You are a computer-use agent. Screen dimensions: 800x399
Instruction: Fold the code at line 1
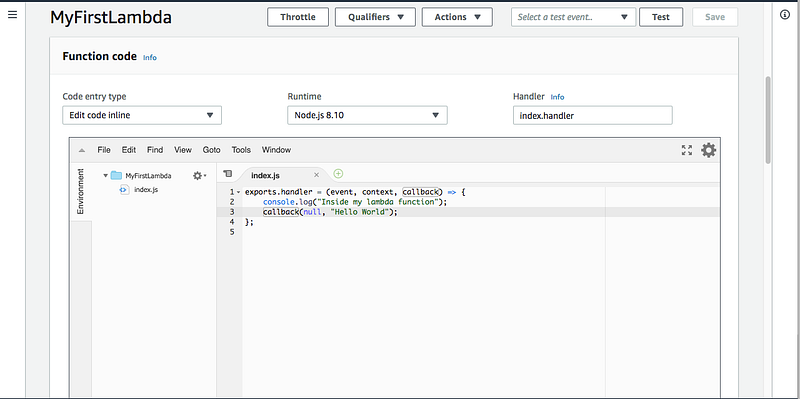click(238, 192)
